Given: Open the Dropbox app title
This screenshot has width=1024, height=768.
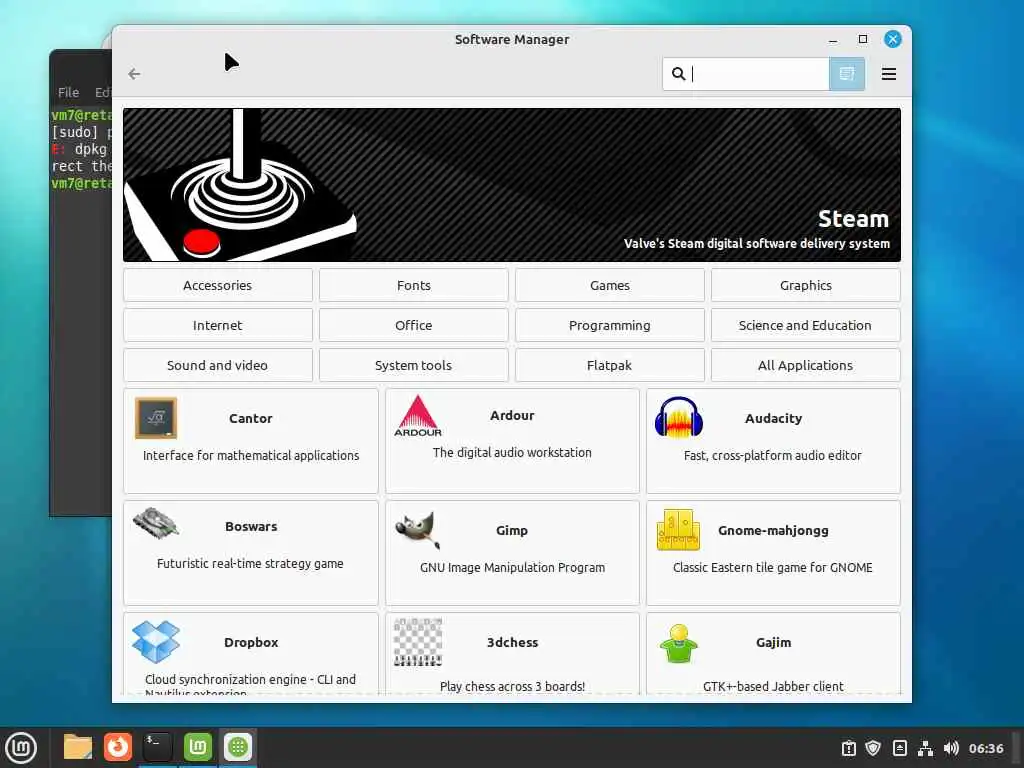Looking at the screenshot, I should (251, 643).
